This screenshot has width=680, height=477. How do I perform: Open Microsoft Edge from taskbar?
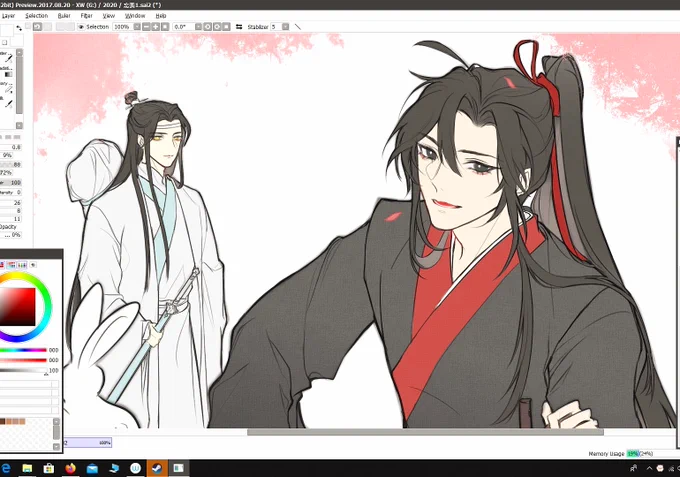pyautogui.click(x=6, y=468)
